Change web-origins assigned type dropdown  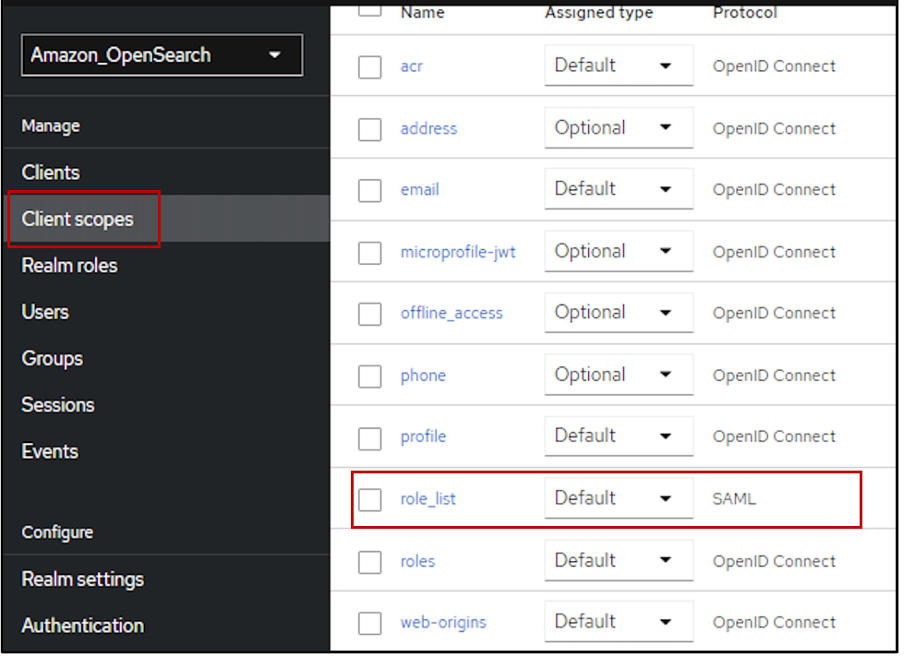pyautogui.click(x=619, y=622)
